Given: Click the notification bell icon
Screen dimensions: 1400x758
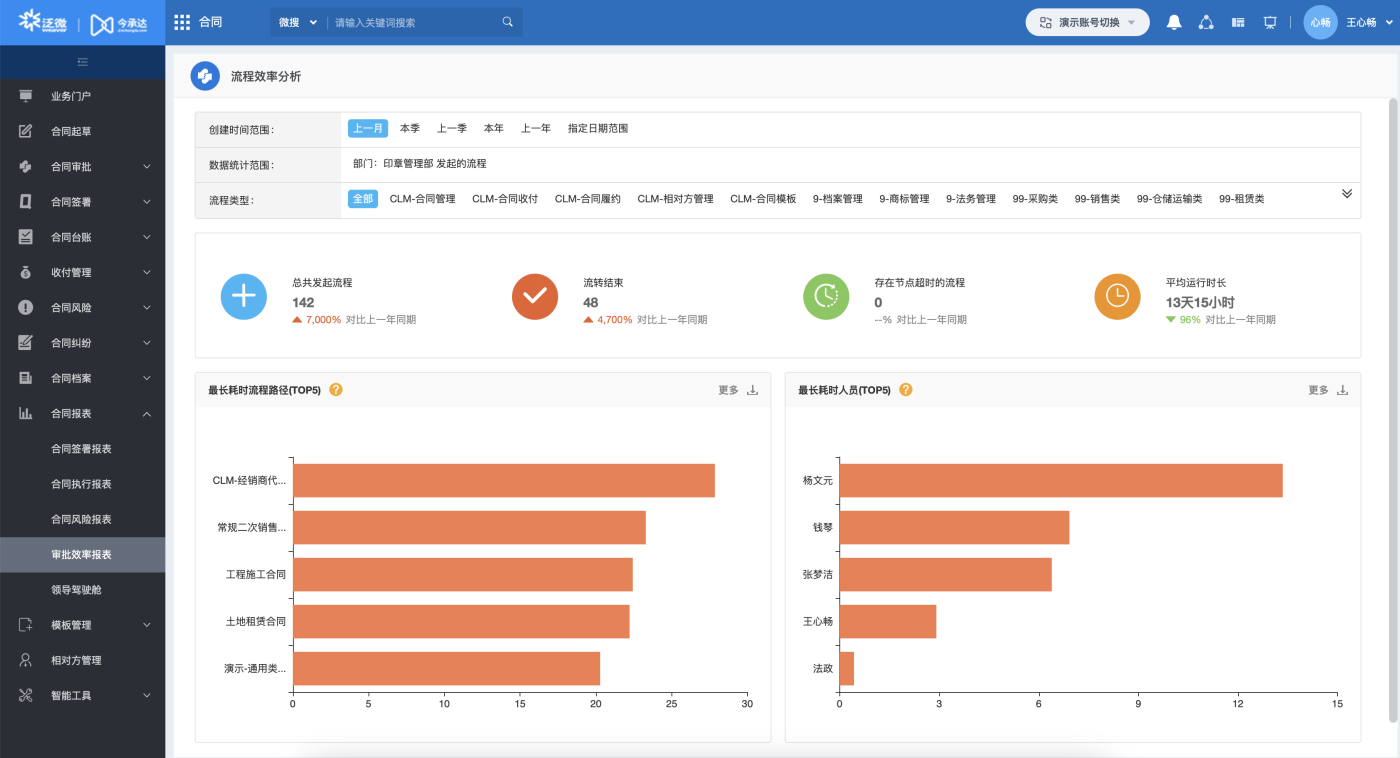Looking at the screenshot, I should tap(1174, 22).
